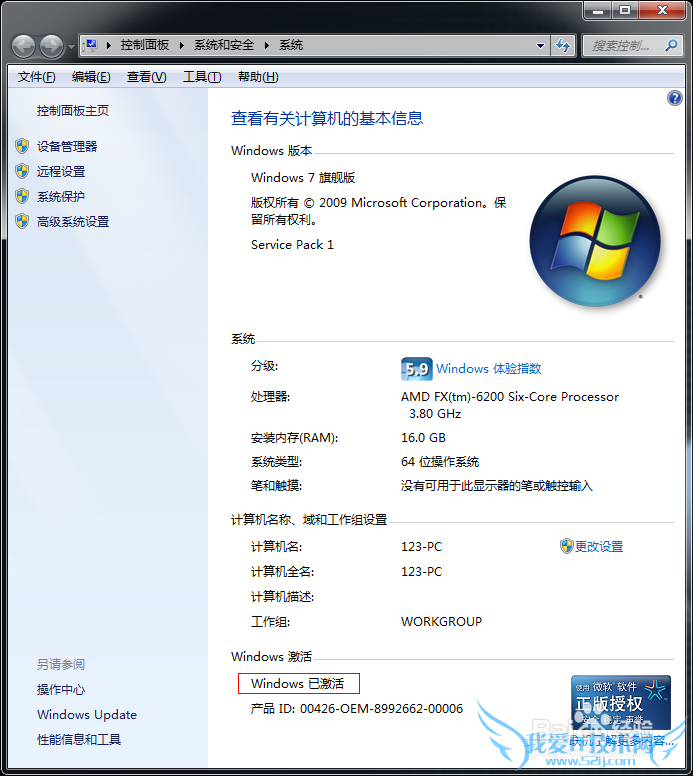Click shield icon next to 设备管理器

pyautogui.click(x=22, y=146)
